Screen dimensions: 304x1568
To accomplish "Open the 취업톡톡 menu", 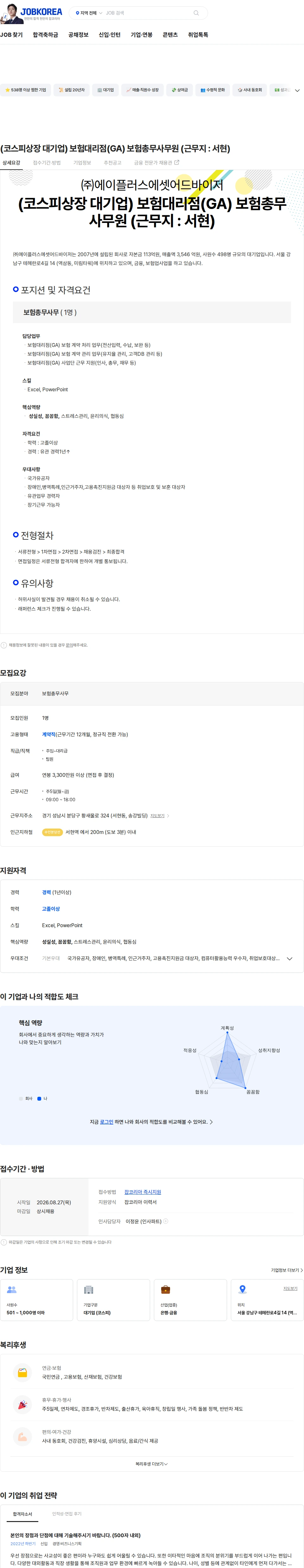I will click(198, 35).
